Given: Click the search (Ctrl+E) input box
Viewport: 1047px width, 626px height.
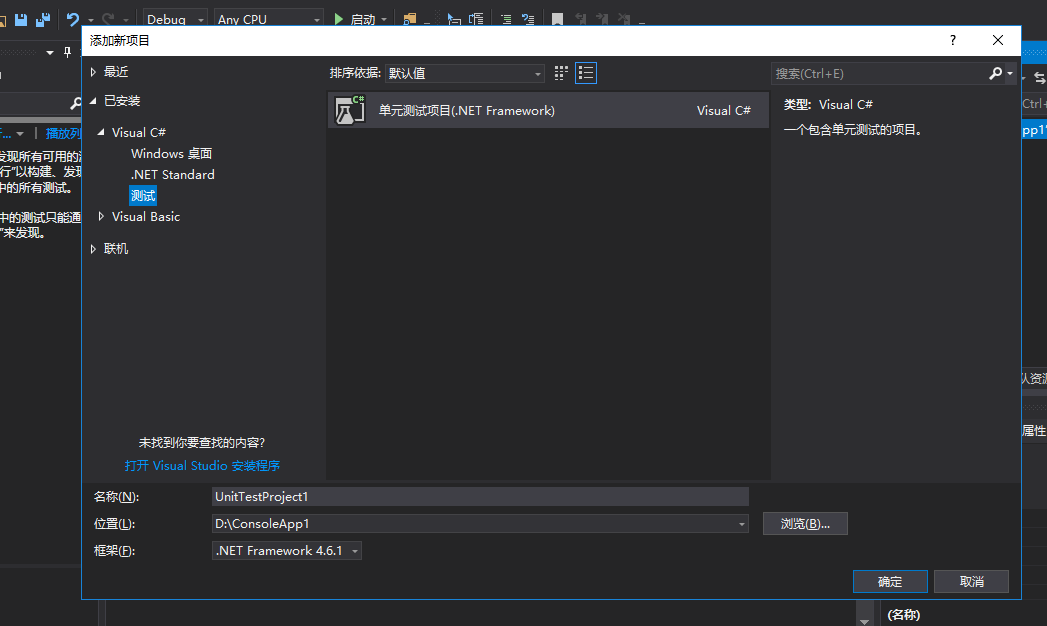Looking at the screenshot, I should pos(878,73).
